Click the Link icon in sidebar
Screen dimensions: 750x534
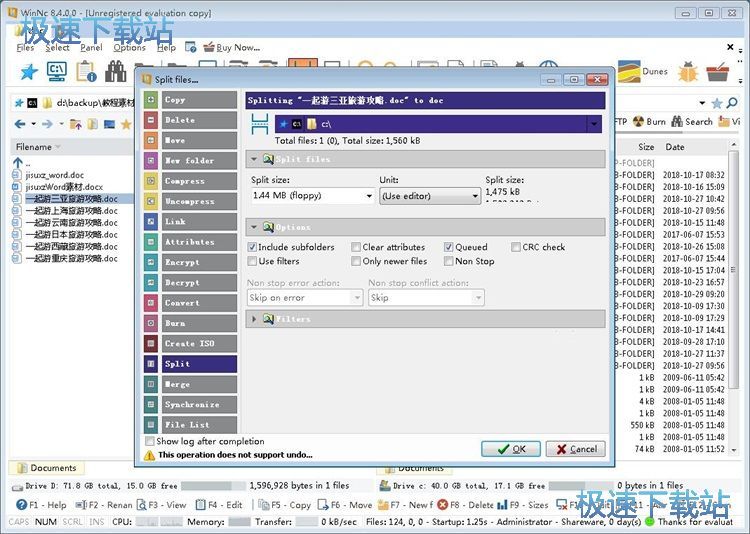151,221
